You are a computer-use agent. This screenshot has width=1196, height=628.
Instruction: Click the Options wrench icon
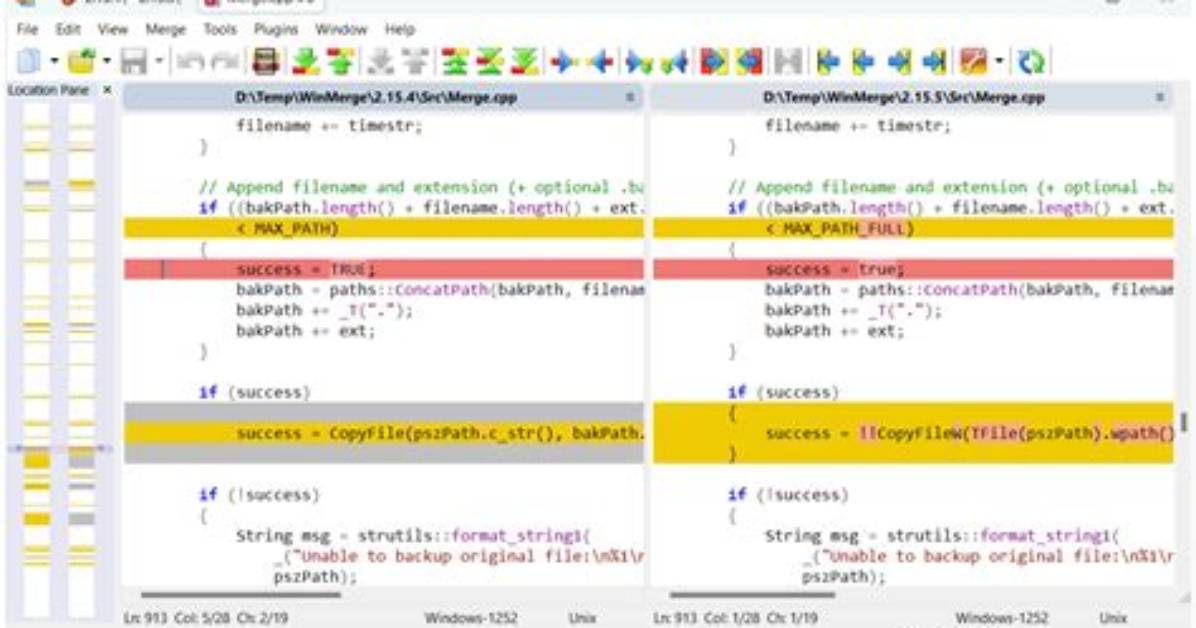974,61
